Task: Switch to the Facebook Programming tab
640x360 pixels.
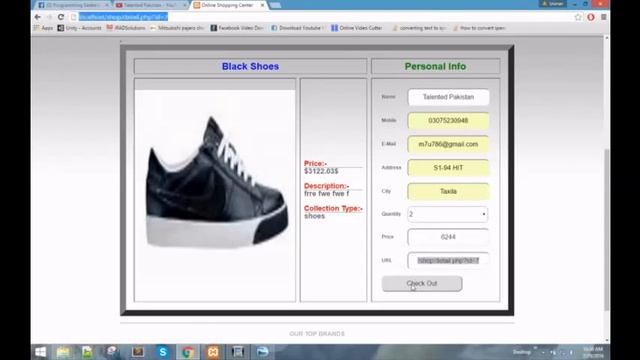Action: coord(72,5)
